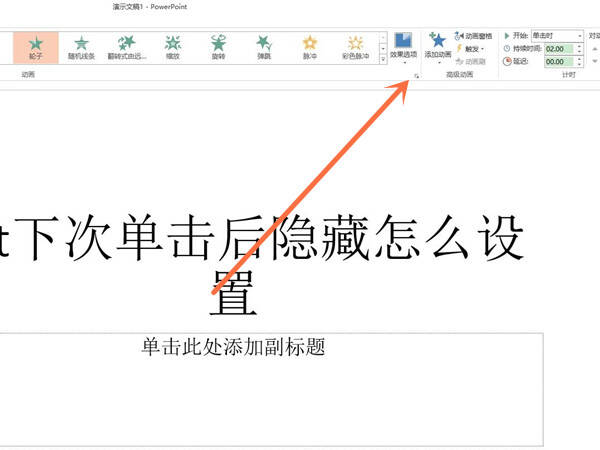
Task: Choose the 弹跳 (Bounce) animation
Action: point(264,47)
